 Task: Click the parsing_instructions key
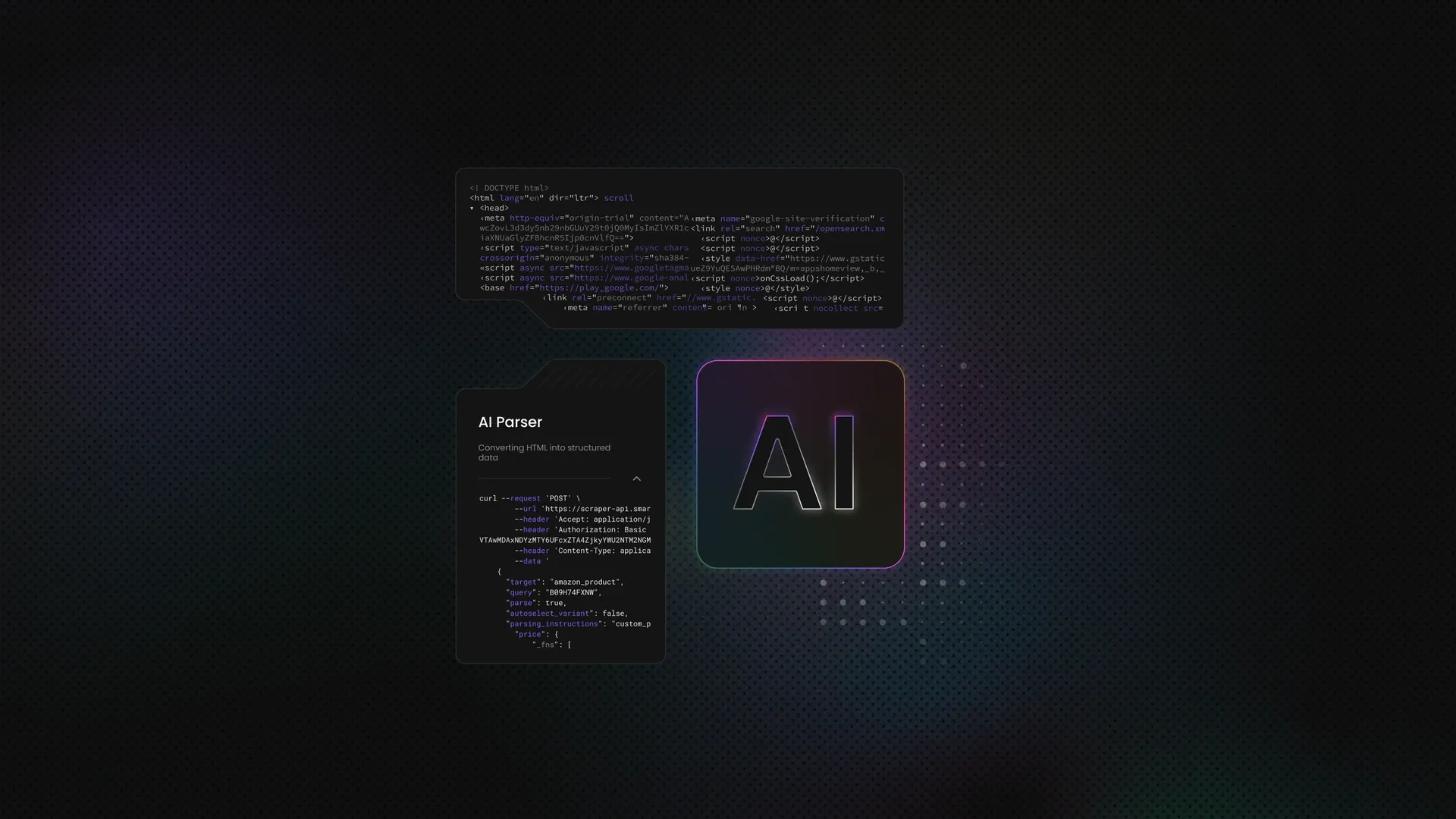[x=554, y=624]
